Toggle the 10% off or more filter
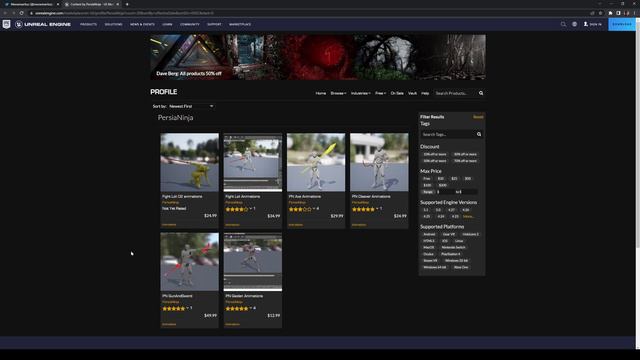Image resolution: width=640 pixels, height=360 pixels. click(x=435, y=154)
